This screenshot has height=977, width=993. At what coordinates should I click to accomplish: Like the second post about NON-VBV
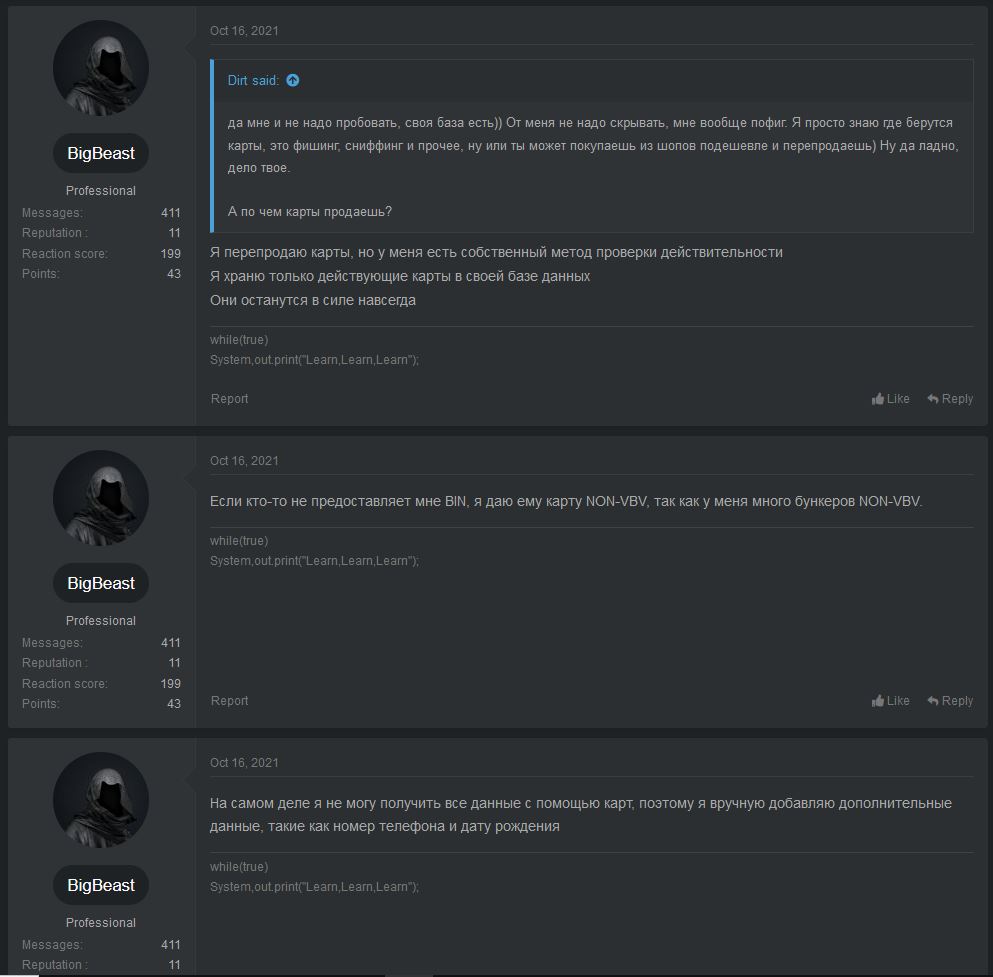coord(890,701)
